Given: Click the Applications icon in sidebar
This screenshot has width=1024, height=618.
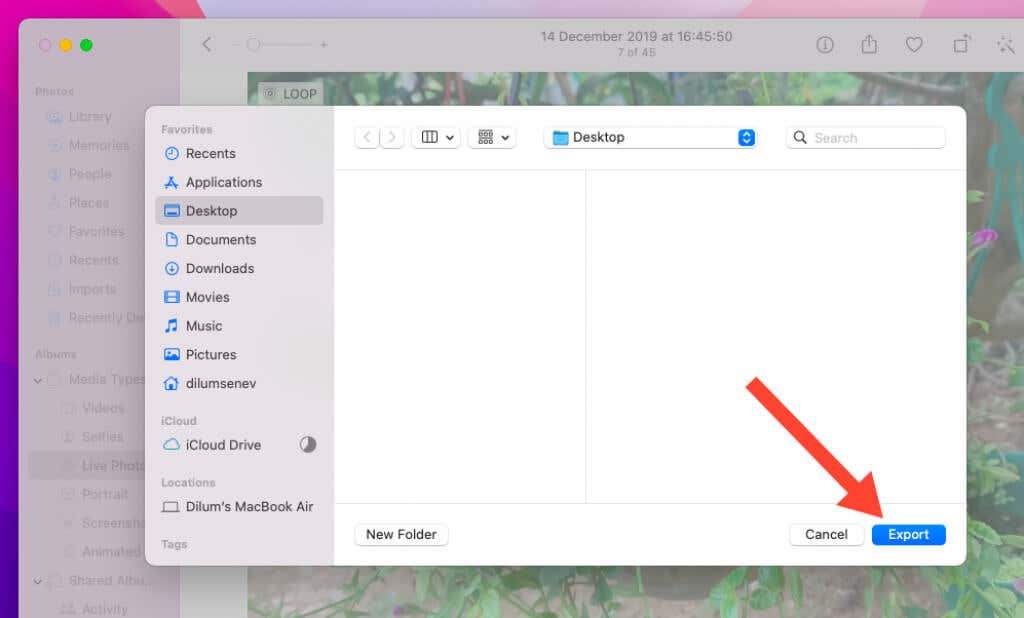Looking at the screenshot, I should [x=171, y=182].
